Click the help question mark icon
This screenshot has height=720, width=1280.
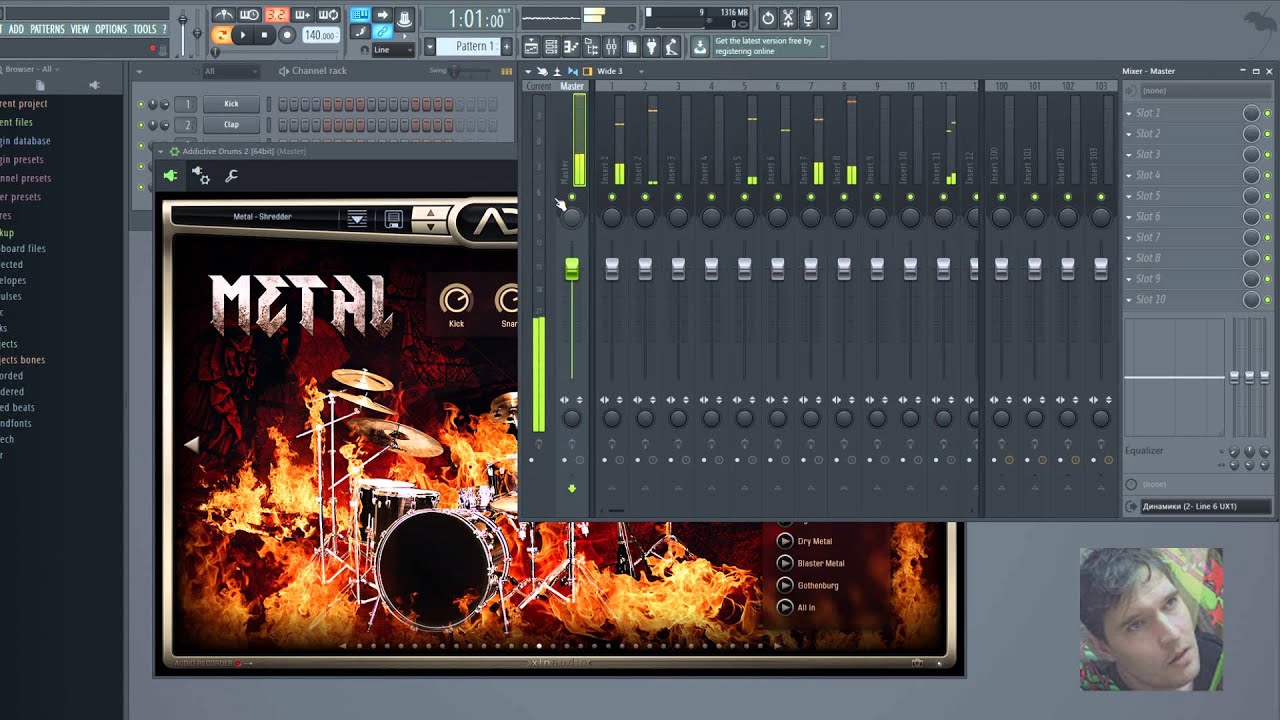tap(828, 18)
